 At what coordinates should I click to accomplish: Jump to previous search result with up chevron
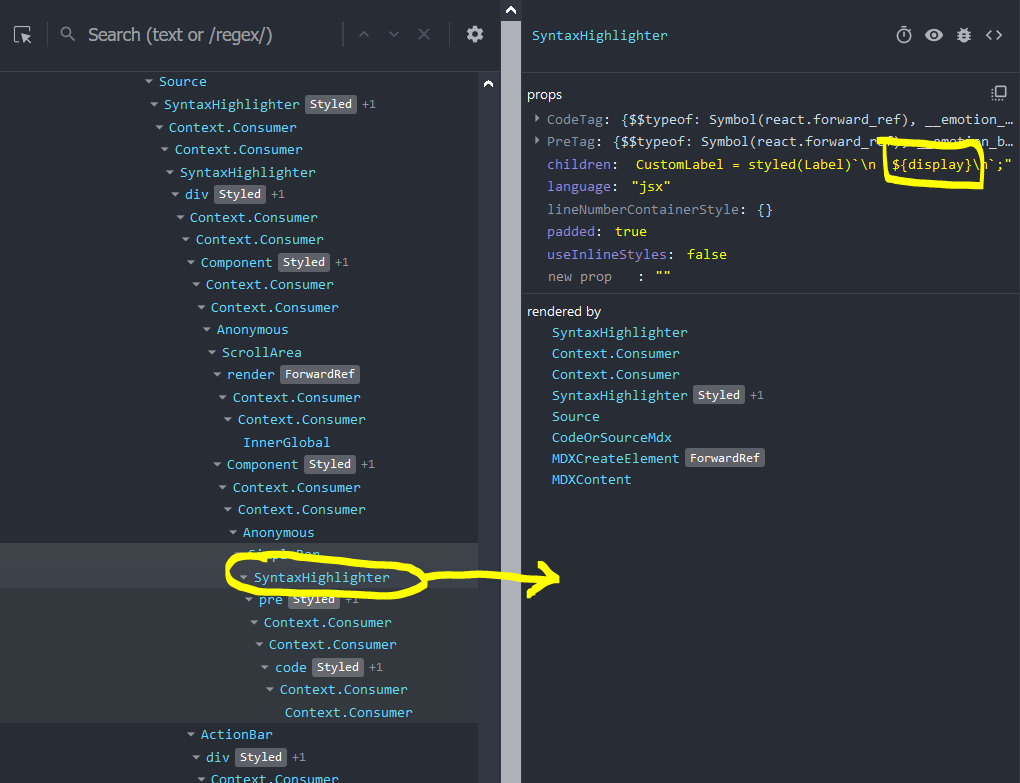click(364, 33)
